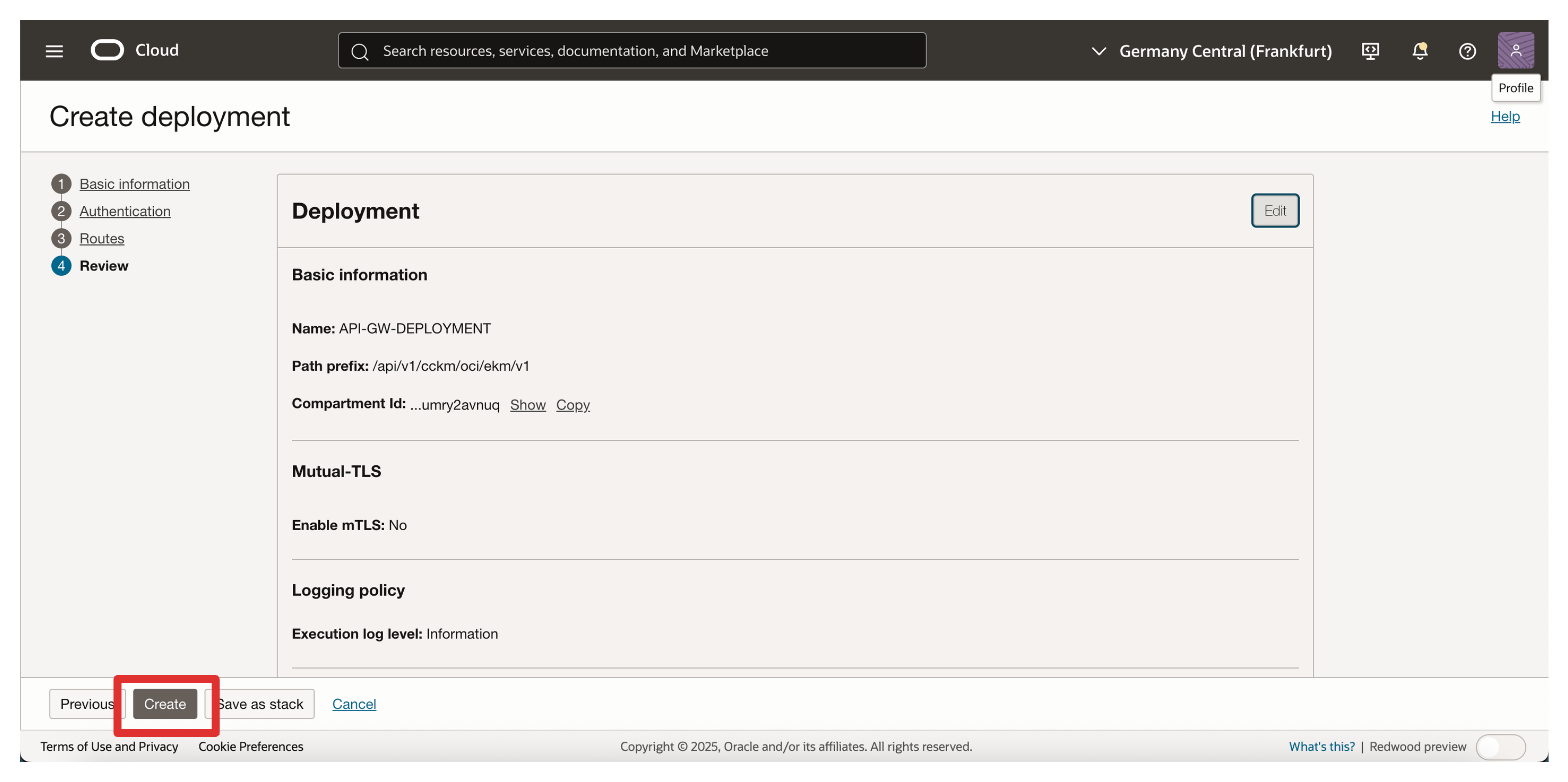Click the search resources input field

pyautogui.click(x=640, y=51)
